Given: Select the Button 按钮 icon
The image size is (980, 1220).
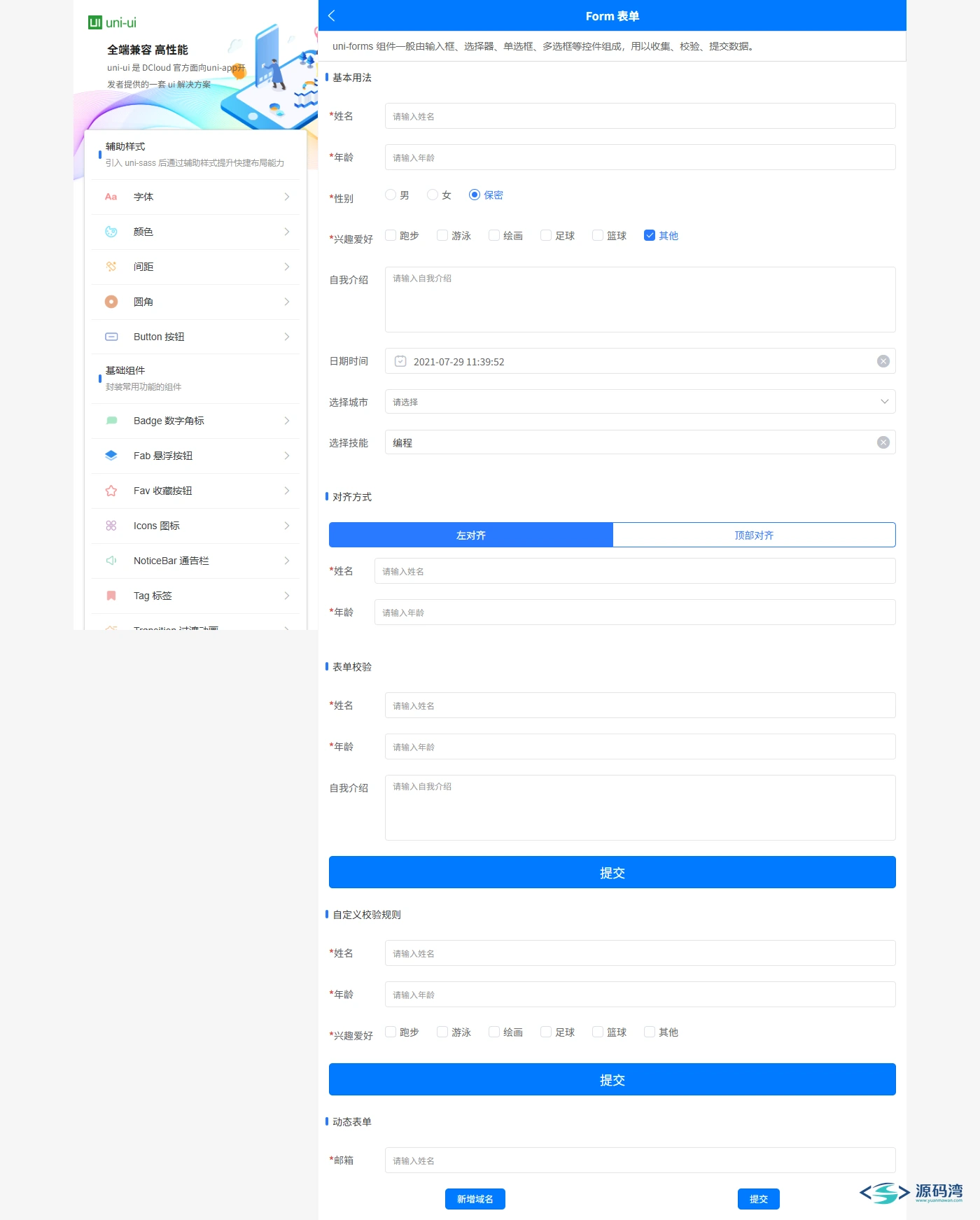Looking at the screenshot, I should click(111, 337).
